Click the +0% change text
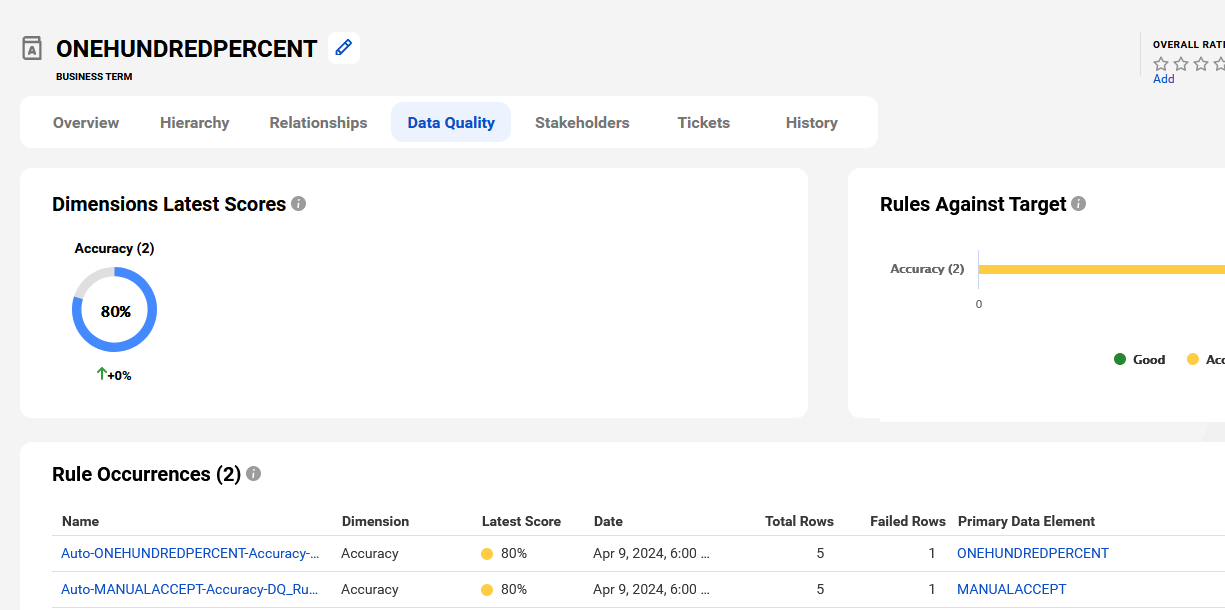This screenshot has width=1225, height=610. pyautogui.click(x=119, y=376)
